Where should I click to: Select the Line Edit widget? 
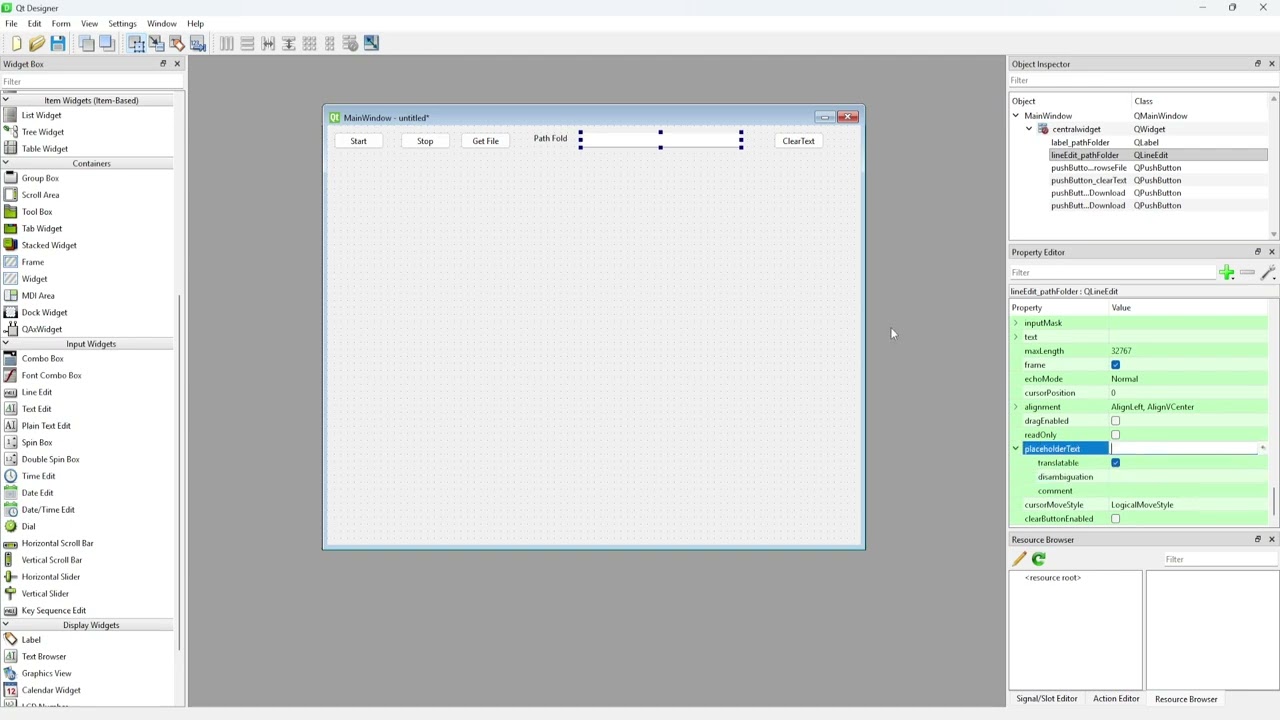click(36, 392)
